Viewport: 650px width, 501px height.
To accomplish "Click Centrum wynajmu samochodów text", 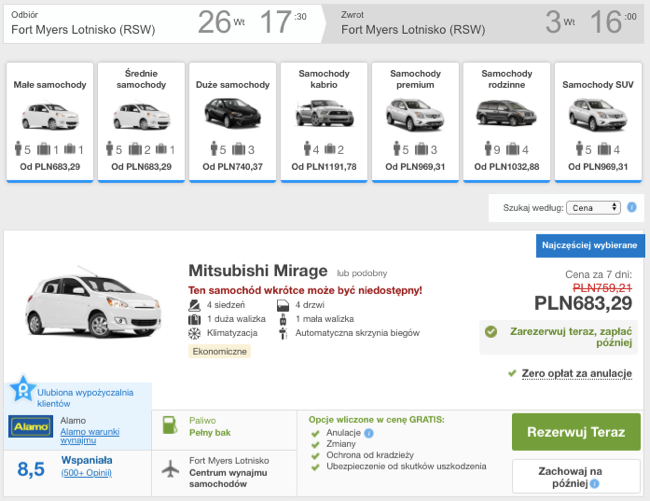I will [228, 478].
